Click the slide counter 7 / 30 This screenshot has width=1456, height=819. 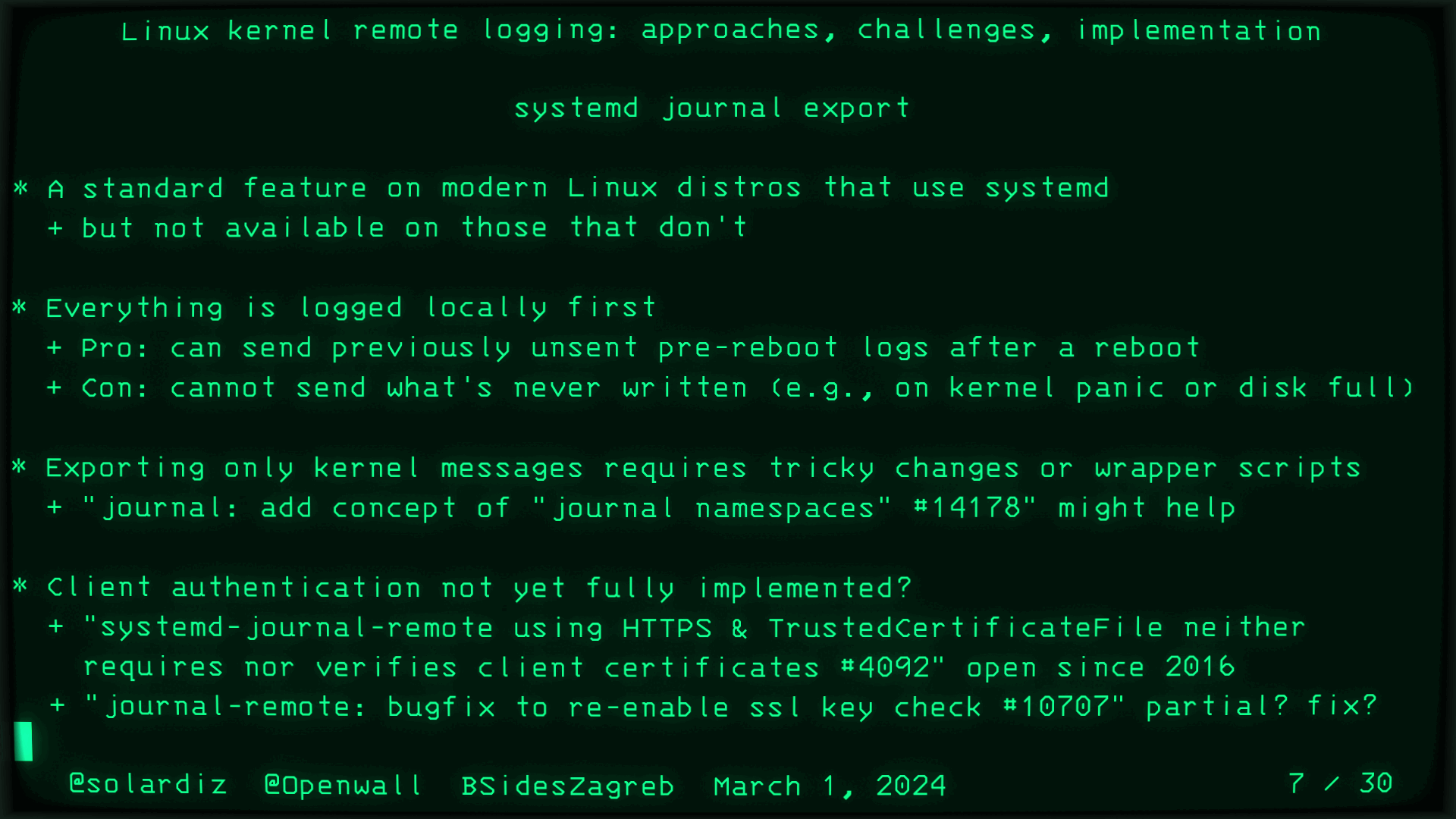[1340, 783]
